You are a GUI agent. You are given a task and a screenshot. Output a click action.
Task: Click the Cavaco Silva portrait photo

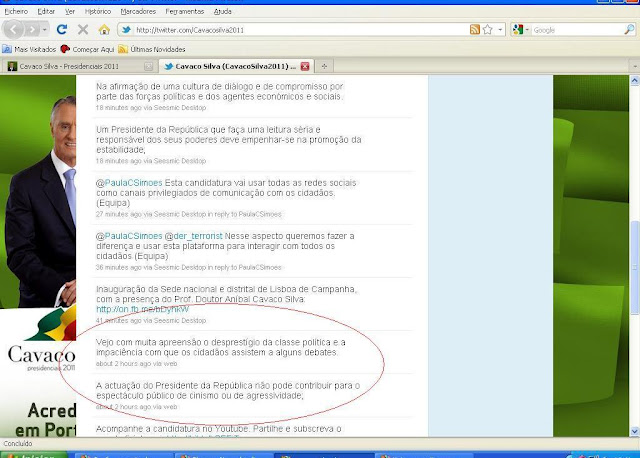point(41,200)
